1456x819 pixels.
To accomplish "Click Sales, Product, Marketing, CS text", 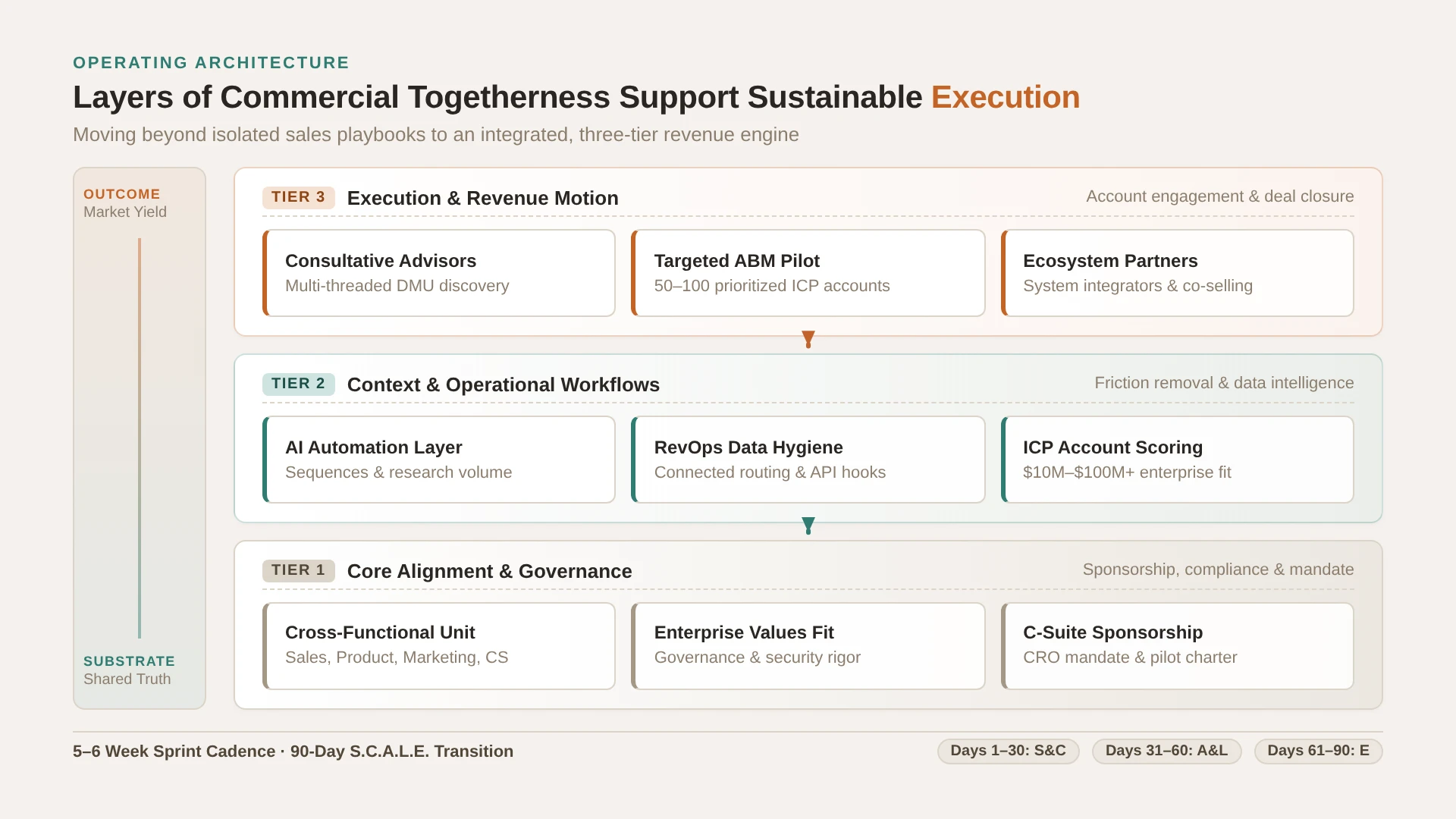I will (397, 657).
